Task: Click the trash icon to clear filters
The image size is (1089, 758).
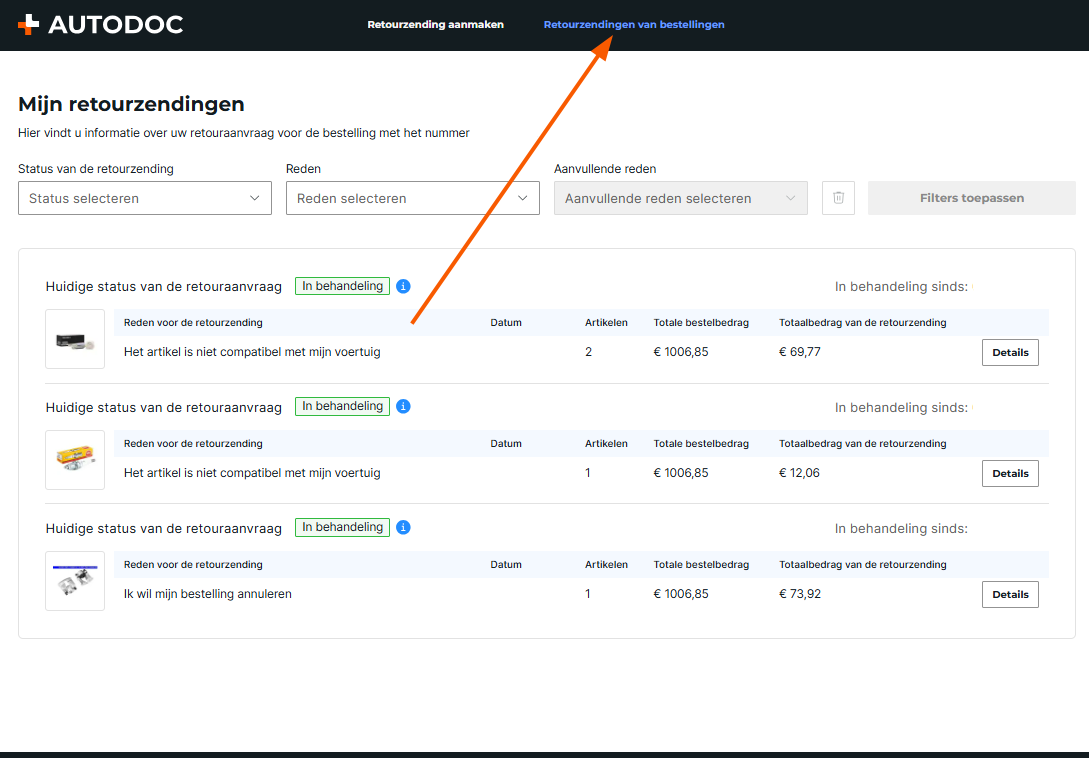Action: click(x=838, y=198)
